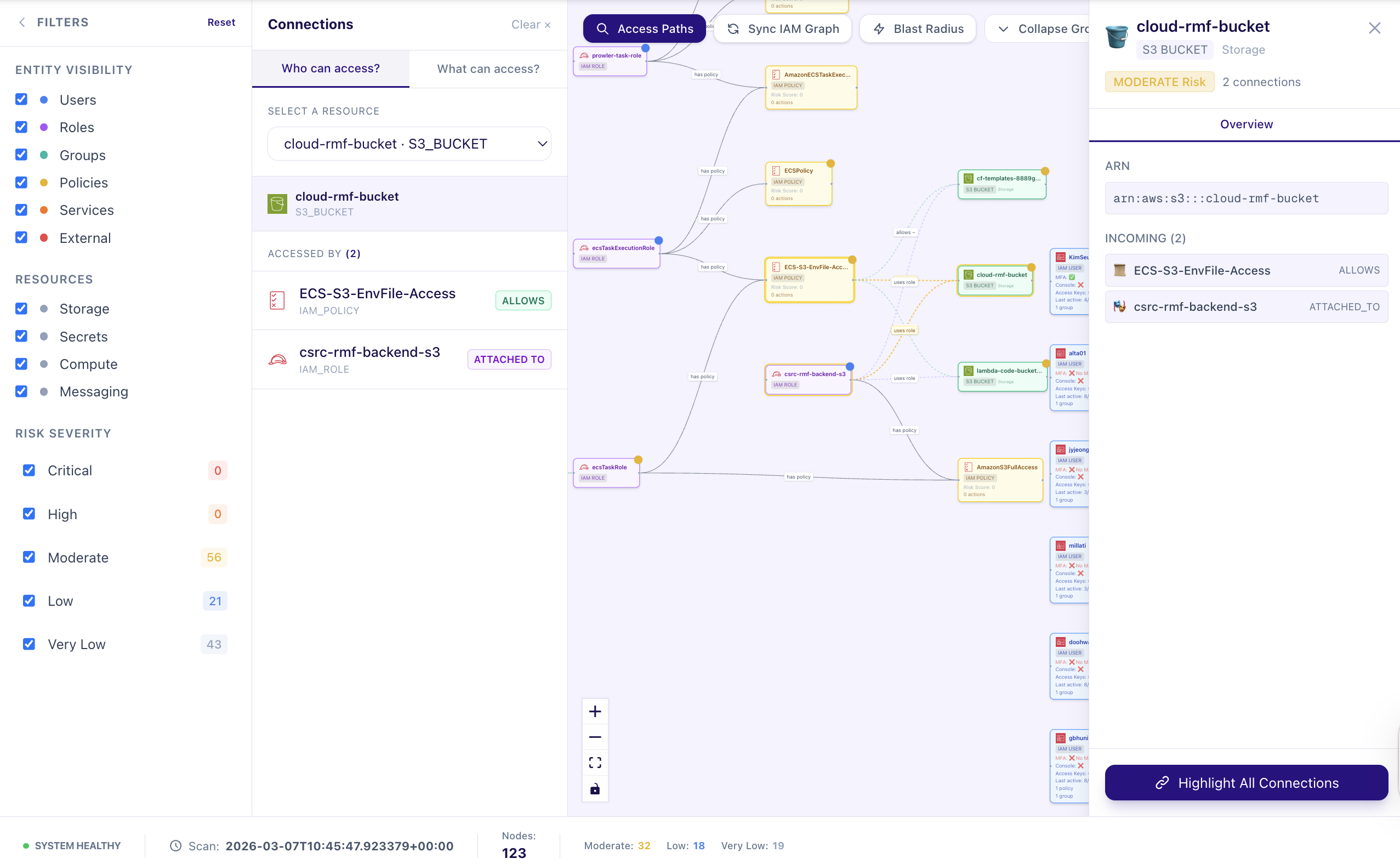Switch to Who can access tab
This screenshot has width=1400, height=864.
coord(331,69)
